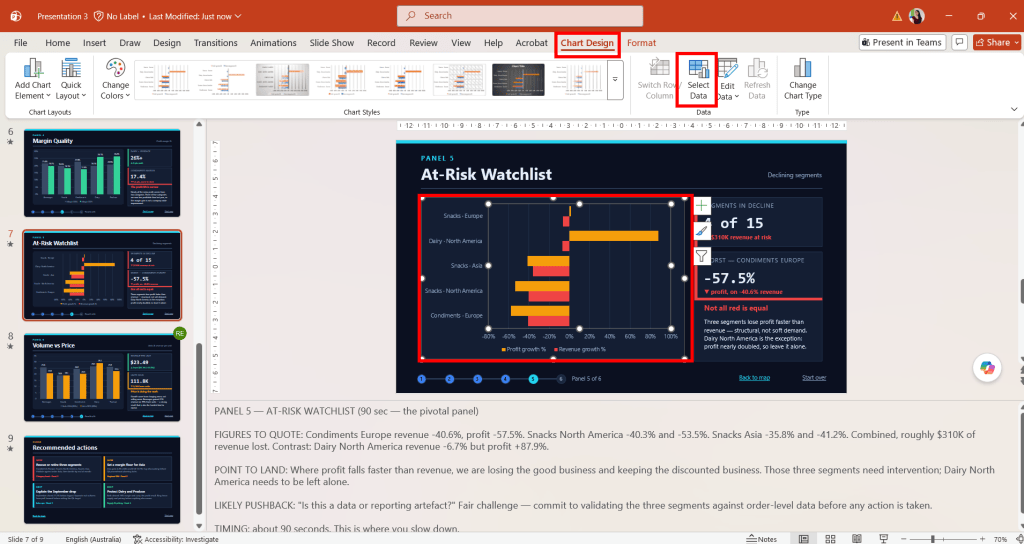The image size is (1024, 544).
Task: Click the Profit growth % legend entry
Action: [x=523, y=349]
